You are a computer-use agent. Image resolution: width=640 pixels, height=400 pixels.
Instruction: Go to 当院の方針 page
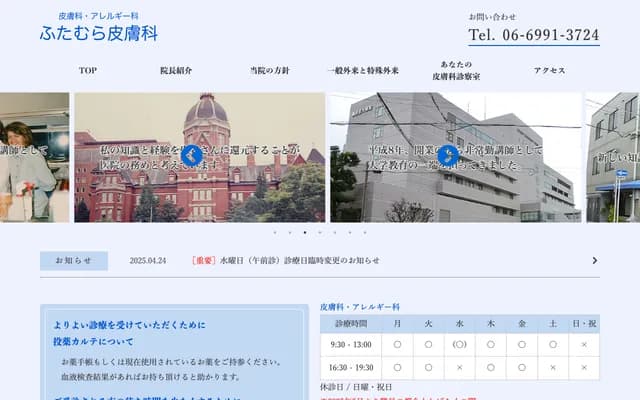pyautogui.click(x=269, y=71)
